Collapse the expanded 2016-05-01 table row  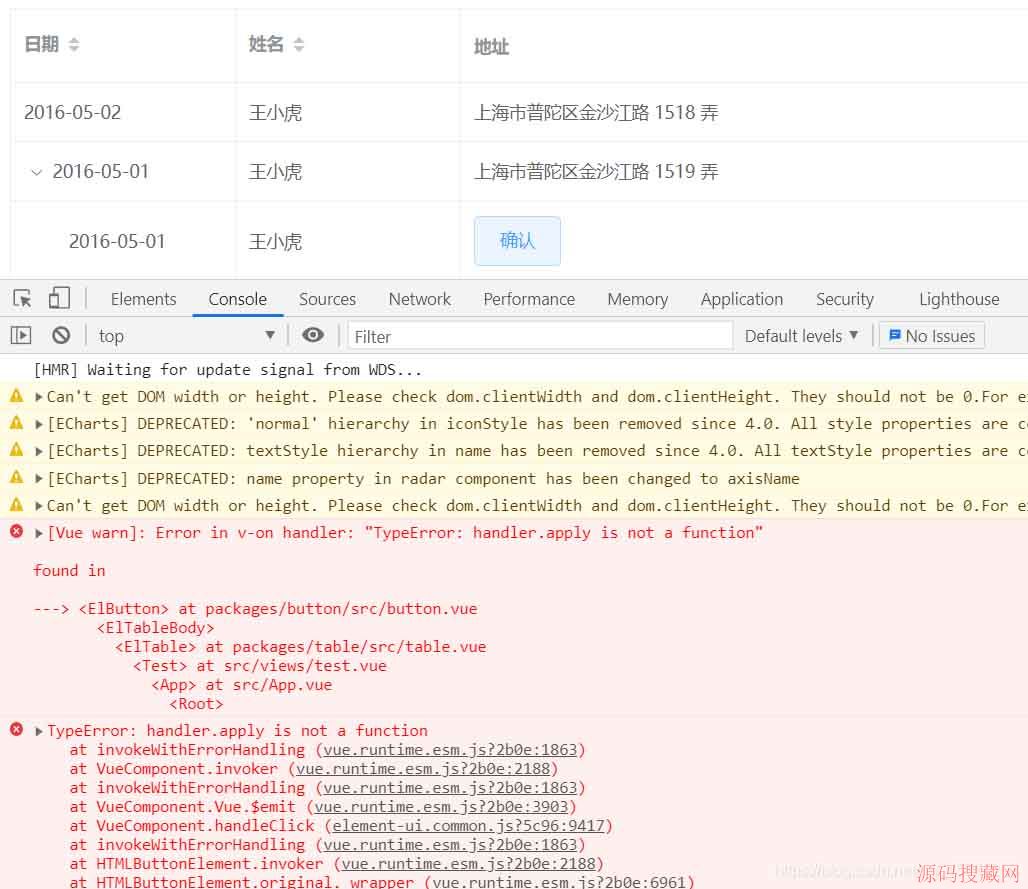(37, 171)
